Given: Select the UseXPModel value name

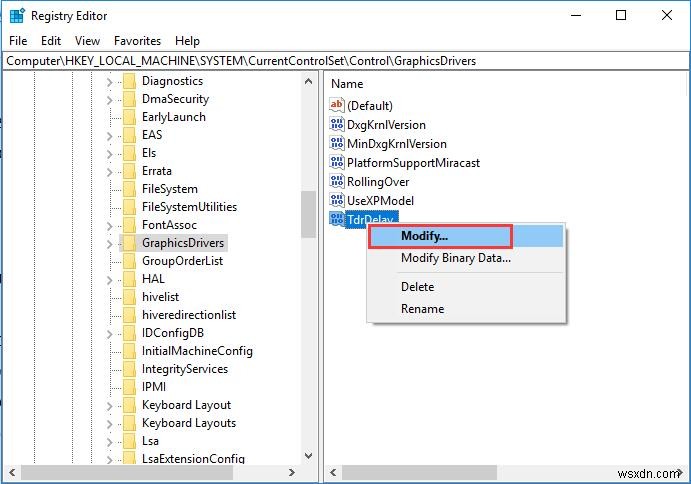Looking at the screenshot, I should (x=380, y=201).
